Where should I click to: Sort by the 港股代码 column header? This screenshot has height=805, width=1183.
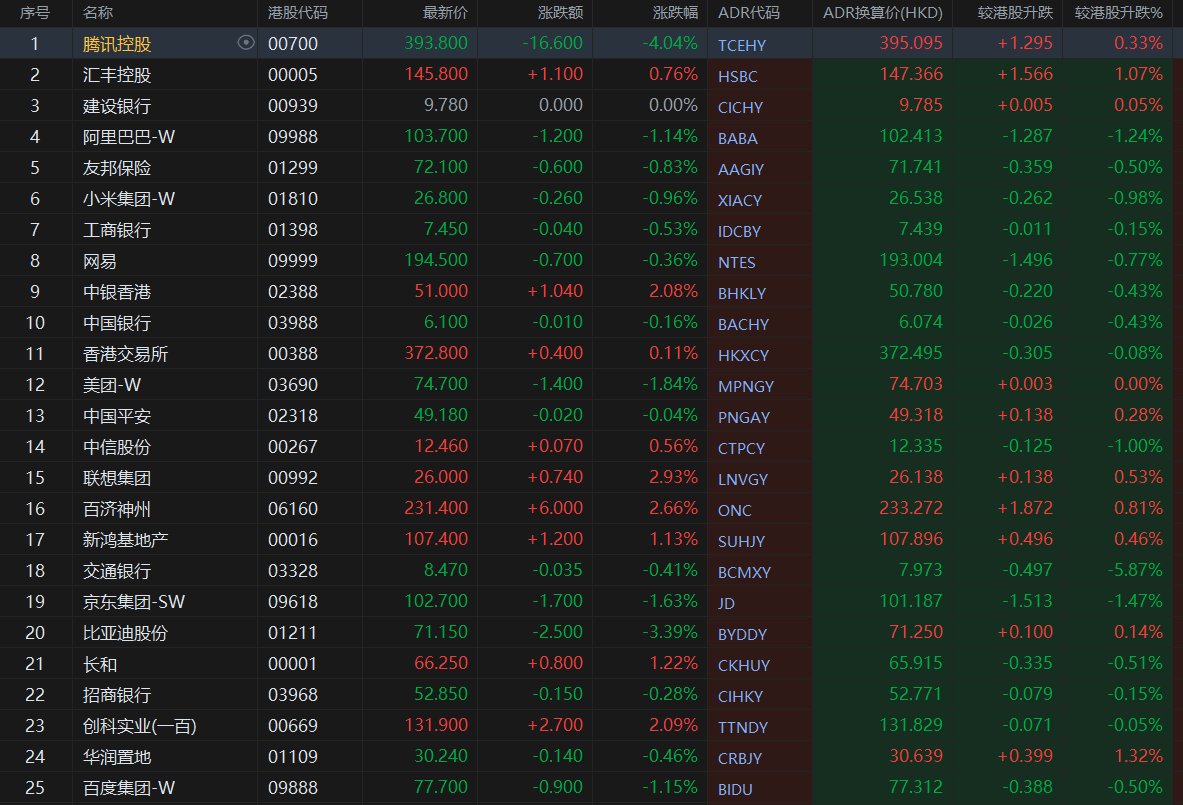pyautogui.click(x=298, y=13)
